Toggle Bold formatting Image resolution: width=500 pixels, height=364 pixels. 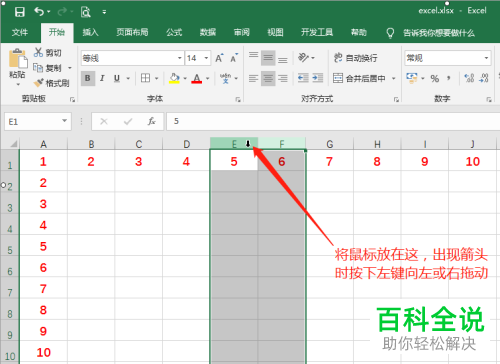point(88,78)
